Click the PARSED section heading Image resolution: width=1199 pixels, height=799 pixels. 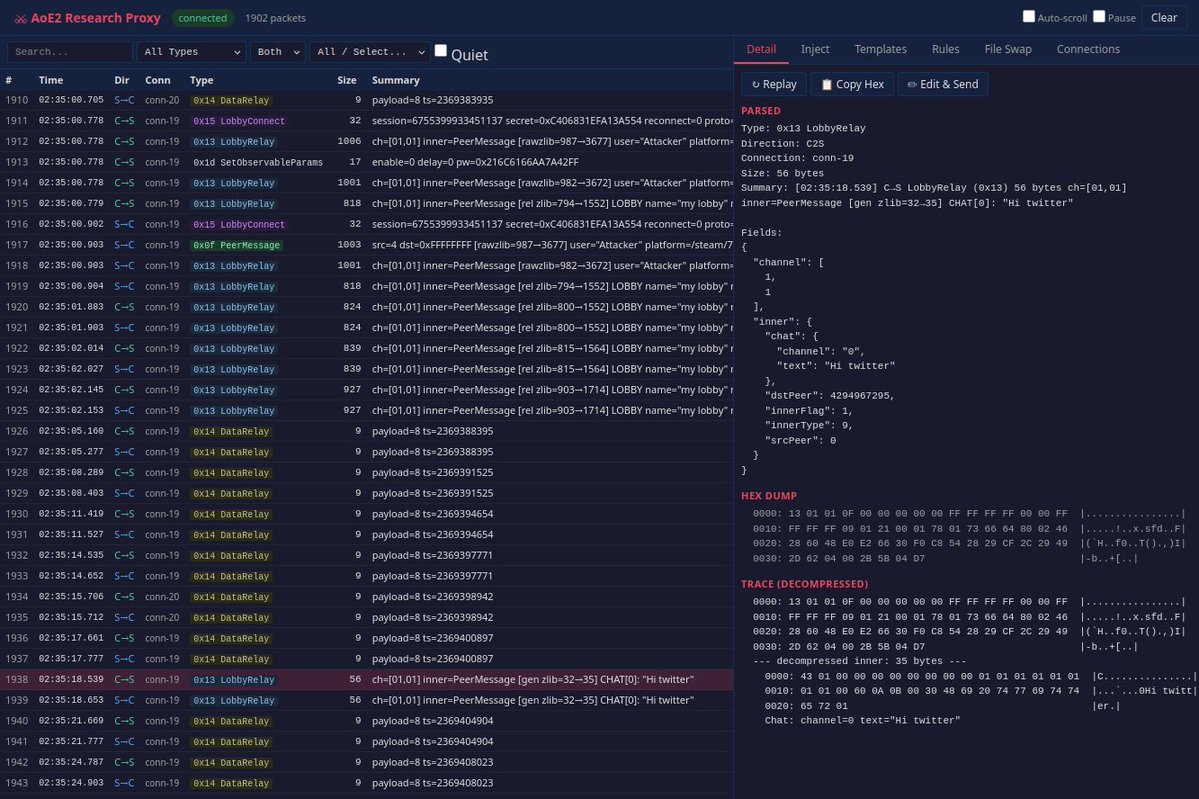[x=761, y=111]
